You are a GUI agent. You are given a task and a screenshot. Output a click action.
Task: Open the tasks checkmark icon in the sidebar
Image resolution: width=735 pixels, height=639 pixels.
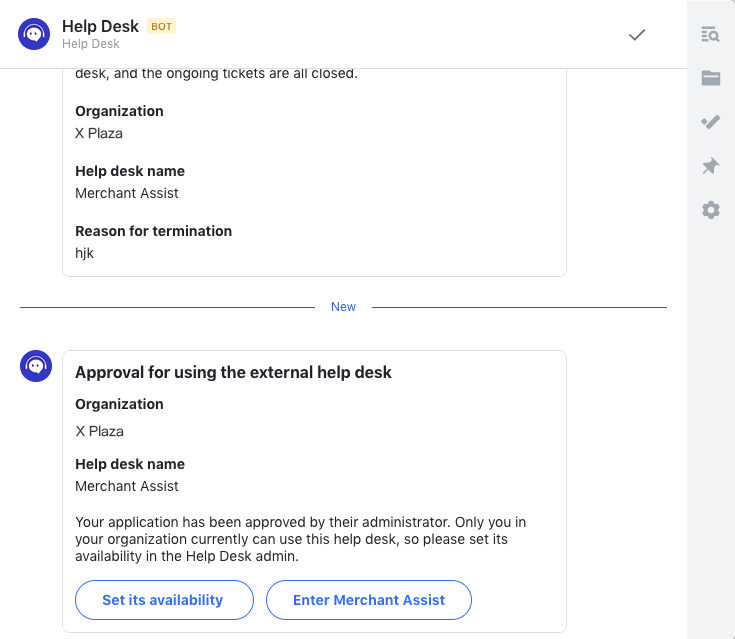pos(711,122)
